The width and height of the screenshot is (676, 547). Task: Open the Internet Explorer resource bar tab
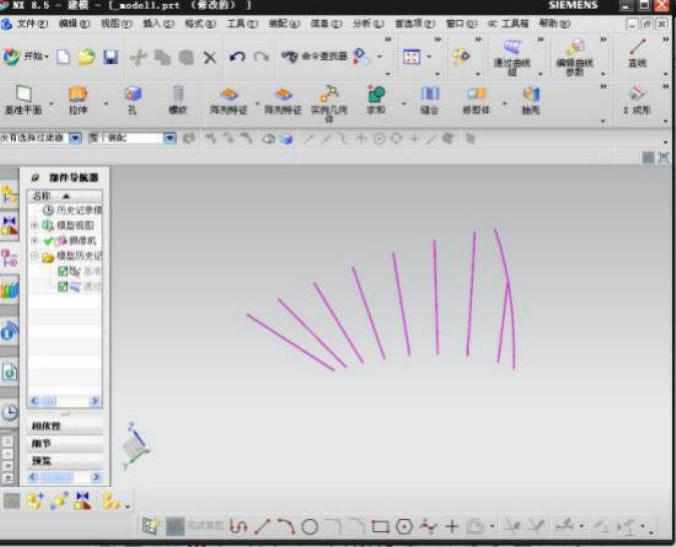coord(9,332)
